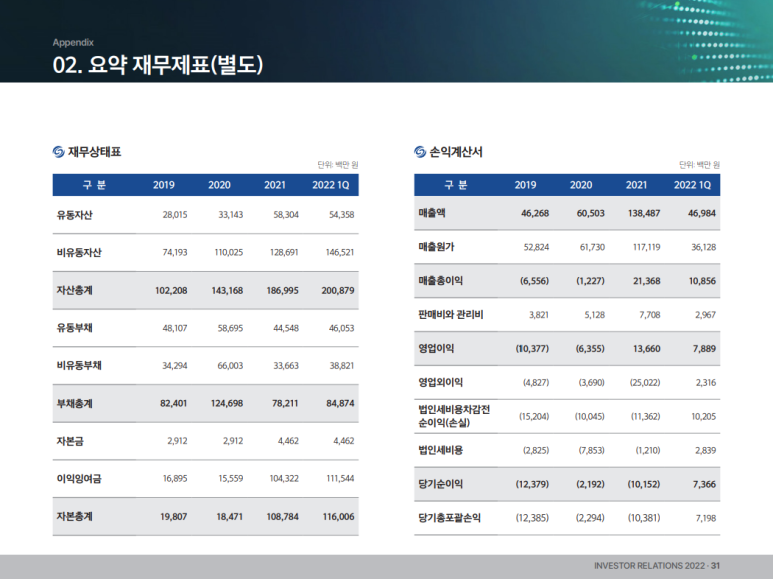Click the value 116,006 in the 자본총계 row

click(x=339, y=516)
